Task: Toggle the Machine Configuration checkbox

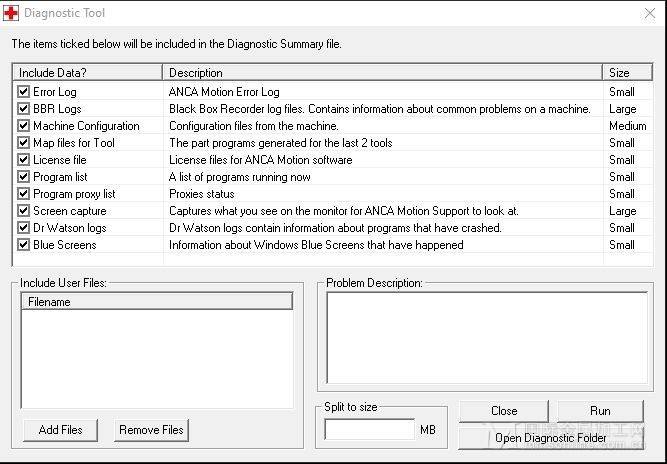Action: click(x=23, y=125)
